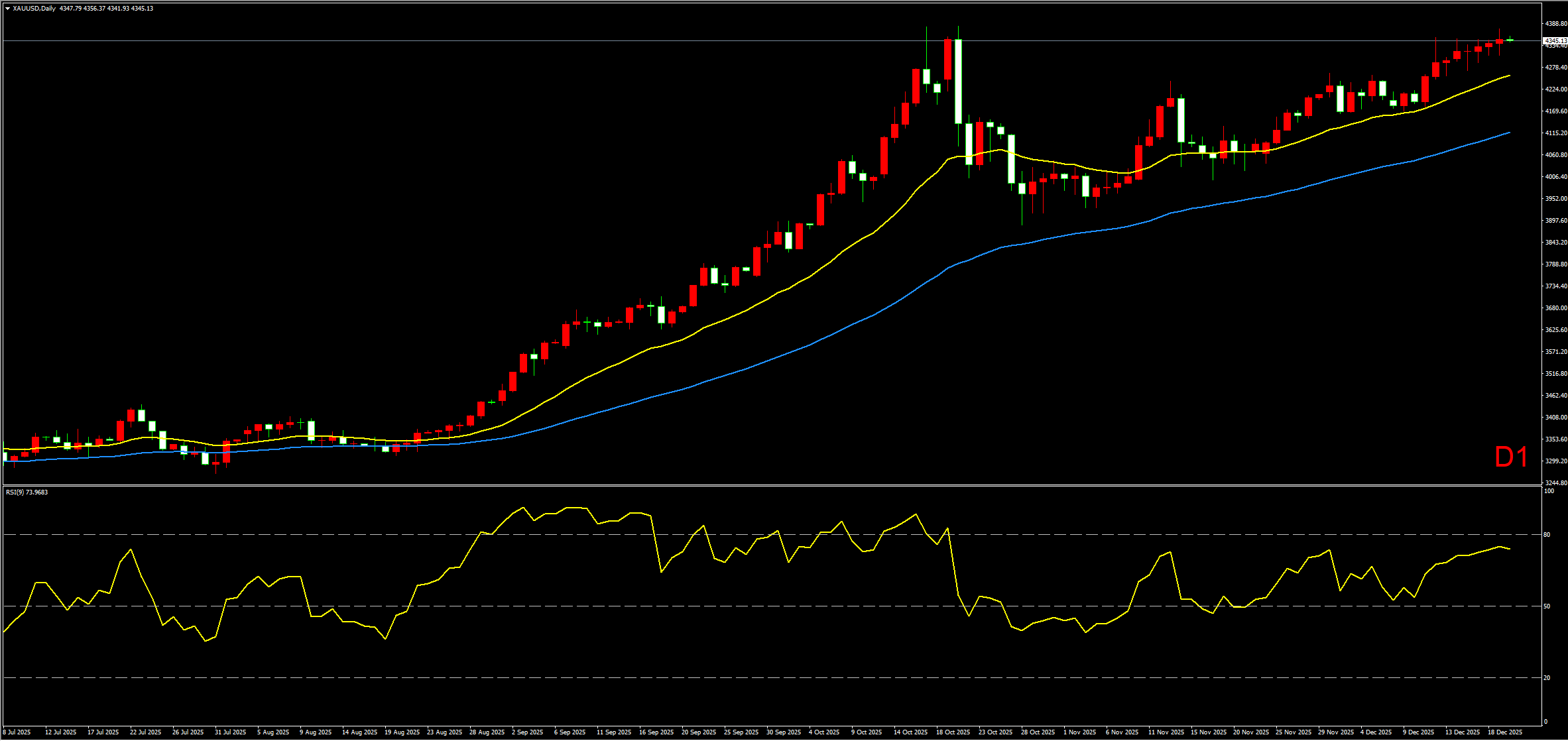1568x741 pixels.
Task: Select the right end of blue moving average
Action: coord(1510,133)
